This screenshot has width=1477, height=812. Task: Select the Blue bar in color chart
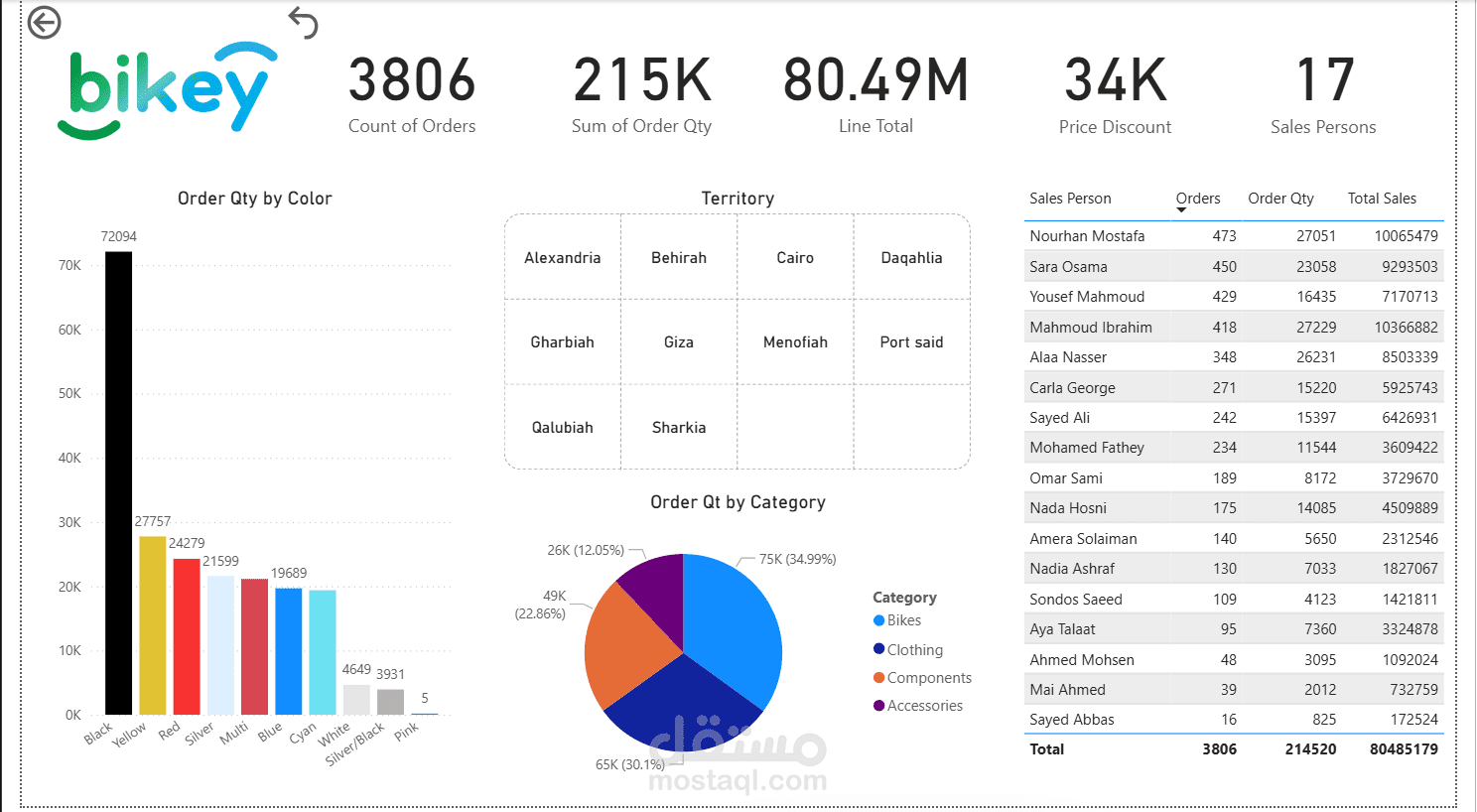(289, 651)
